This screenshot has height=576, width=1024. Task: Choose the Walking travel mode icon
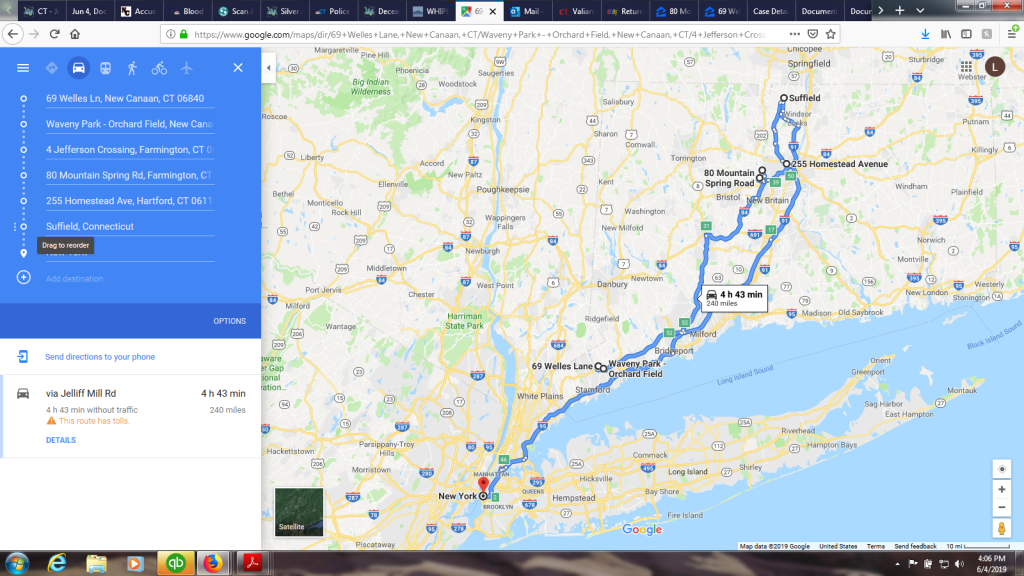tap(132, 68)
